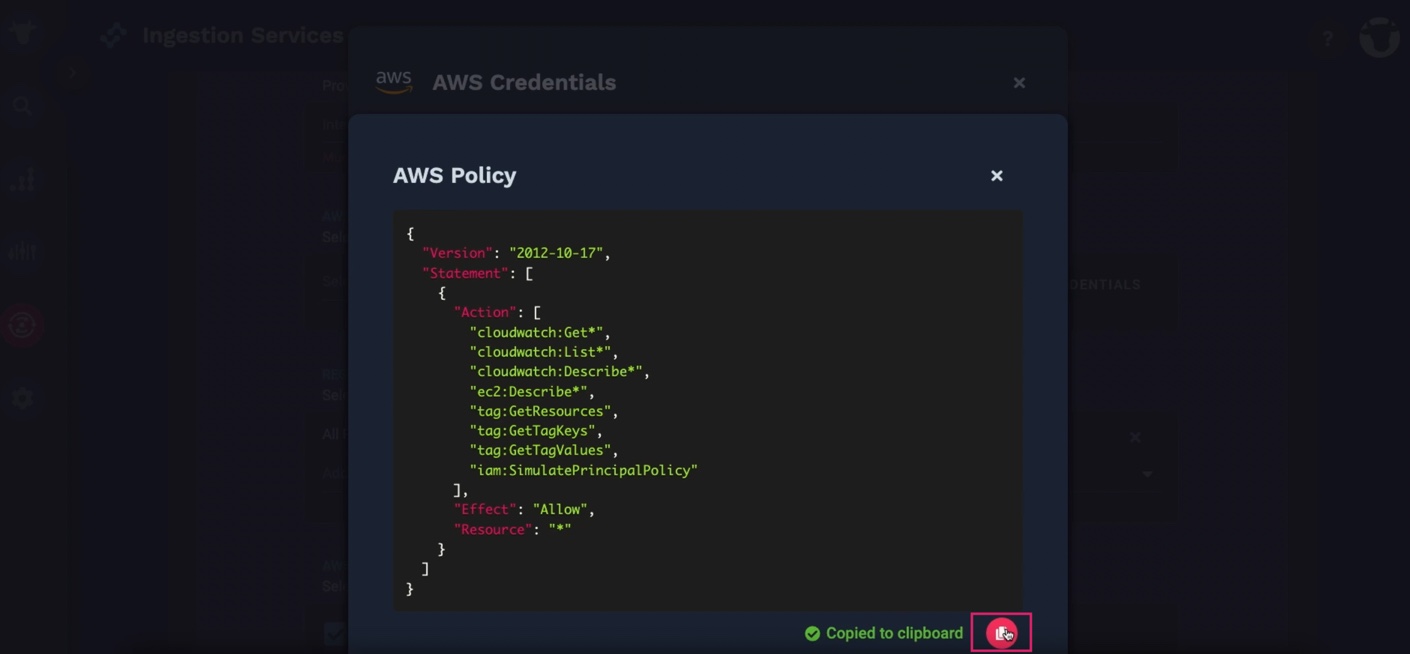Click the AWS Policy dialog title
This screenshot has height=654, width=1410.
click(455, 176)
